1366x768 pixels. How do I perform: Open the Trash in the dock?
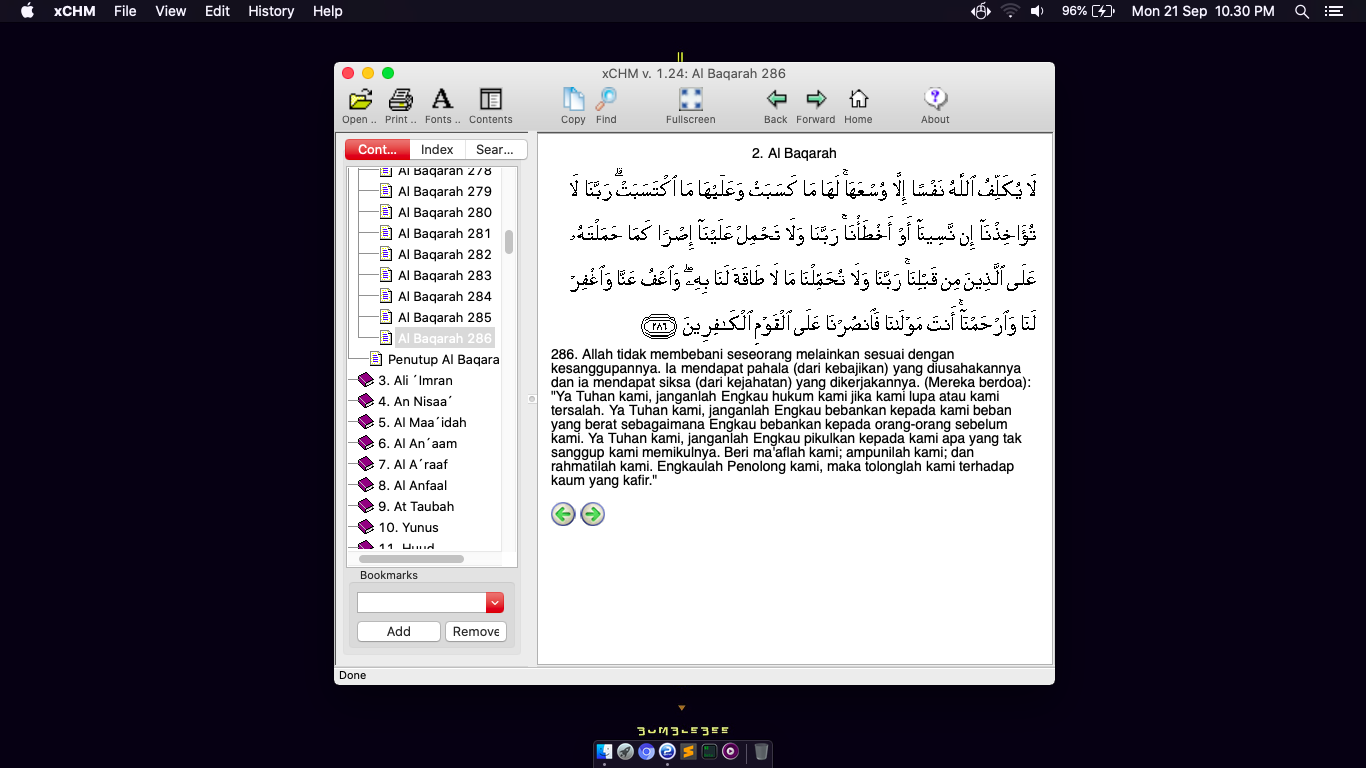[x=761, y=751]
